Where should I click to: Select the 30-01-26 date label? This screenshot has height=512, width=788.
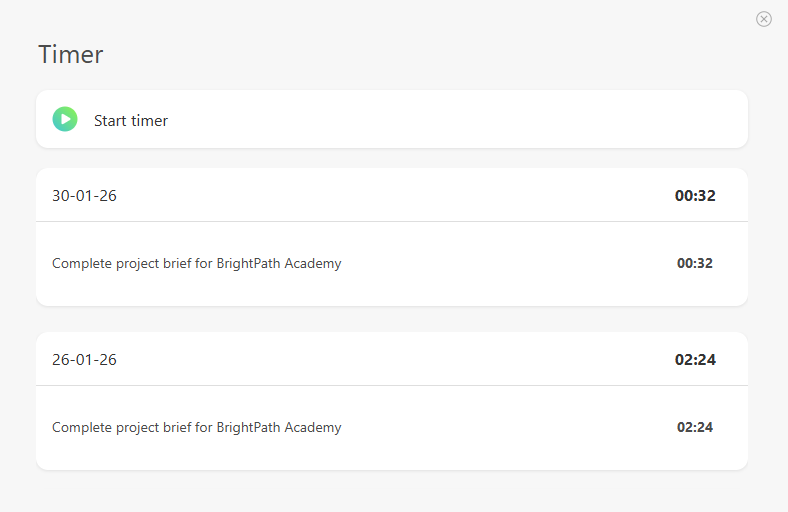(84, 196)
